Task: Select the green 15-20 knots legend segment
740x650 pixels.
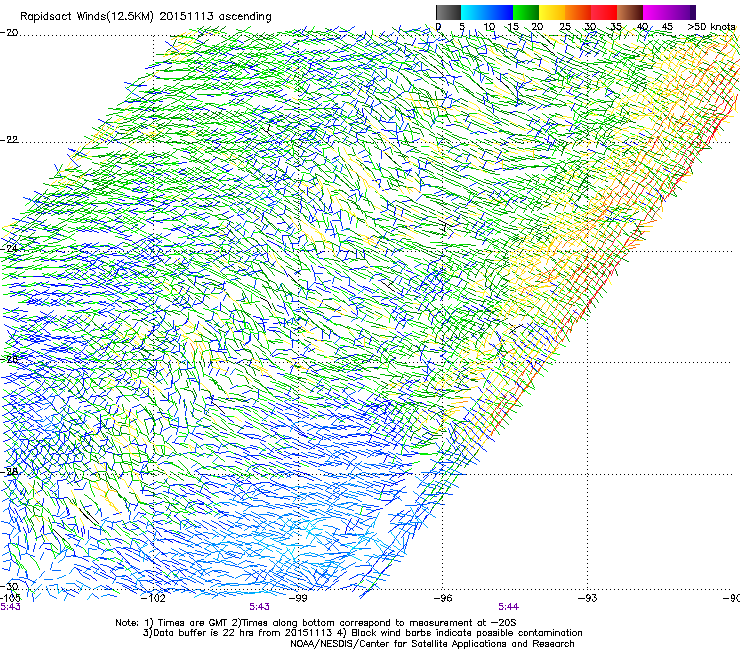Action: tap(526, 12)
